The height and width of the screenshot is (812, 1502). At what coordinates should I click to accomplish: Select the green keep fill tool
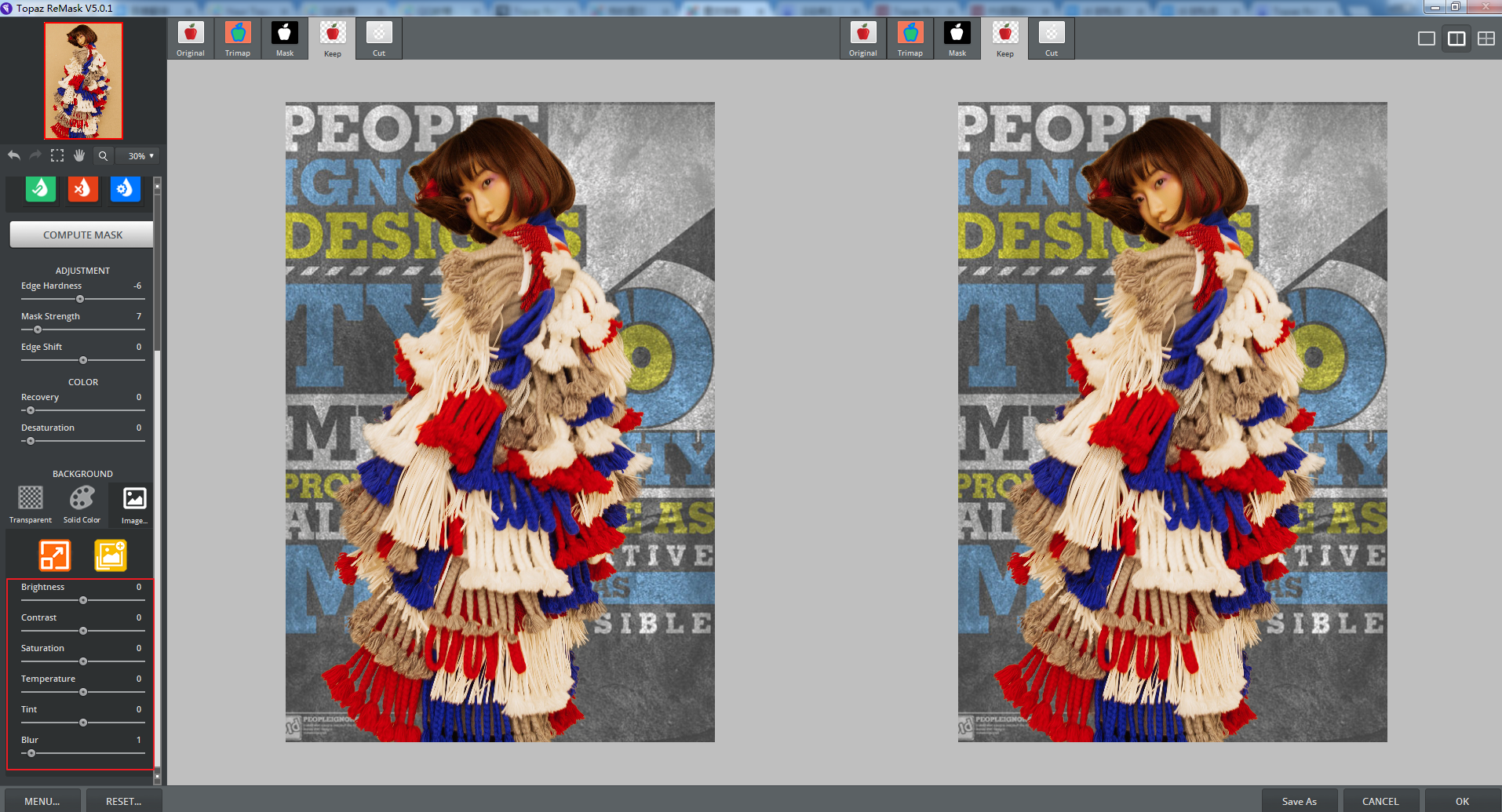41,189
